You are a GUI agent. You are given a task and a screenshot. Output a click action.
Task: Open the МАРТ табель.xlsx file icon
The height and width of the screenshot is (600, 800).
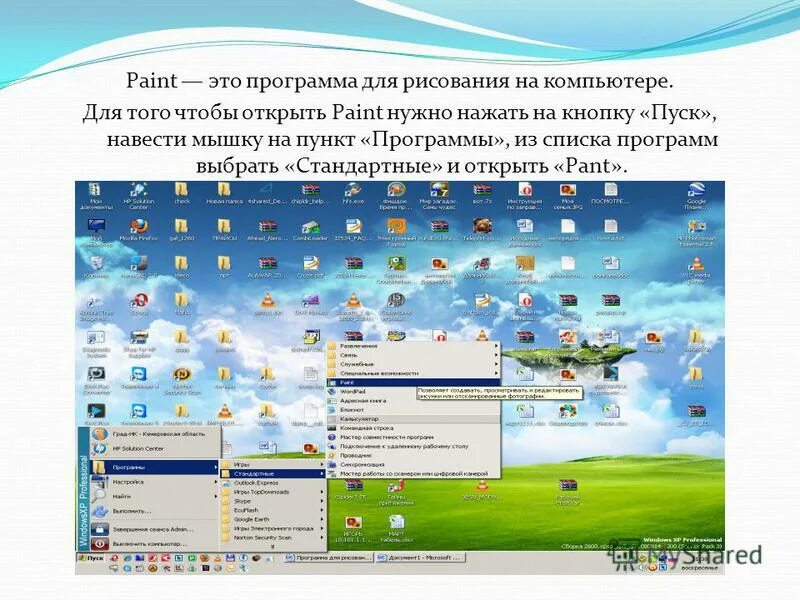pyautogui.click(x=396, y=529)
